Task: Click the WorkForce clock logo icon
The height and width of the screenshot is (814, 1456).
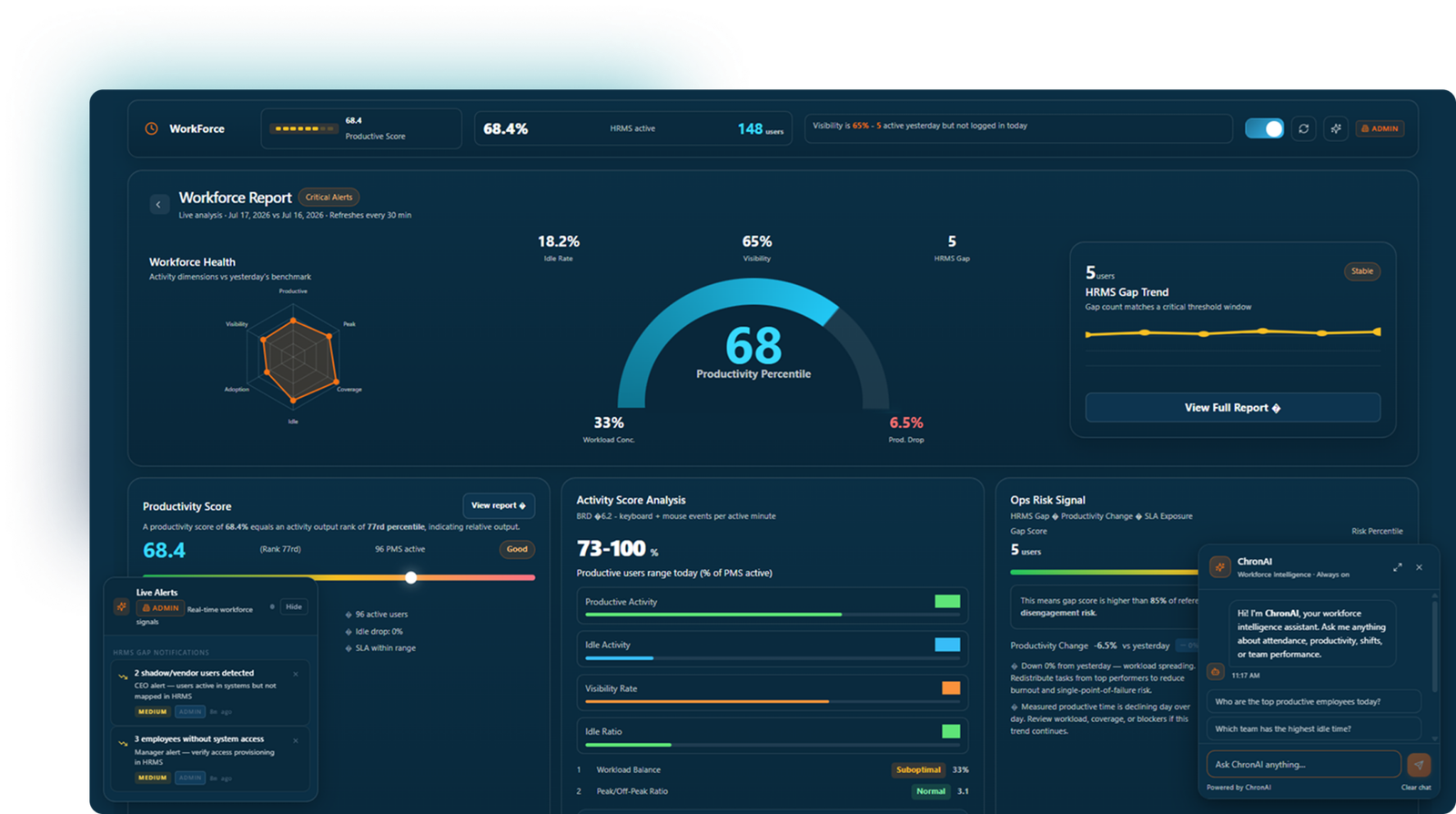Action: click(x=152, y=128)
